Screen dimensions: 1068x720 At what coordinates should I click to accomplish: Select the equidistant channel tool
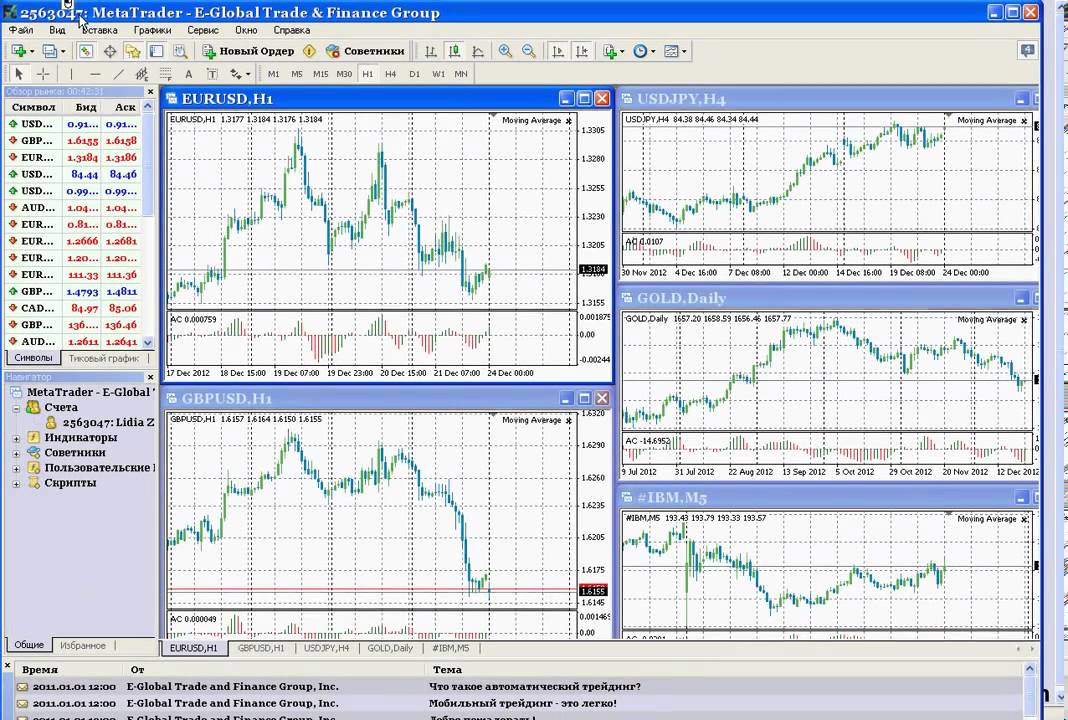pos(142,74)
